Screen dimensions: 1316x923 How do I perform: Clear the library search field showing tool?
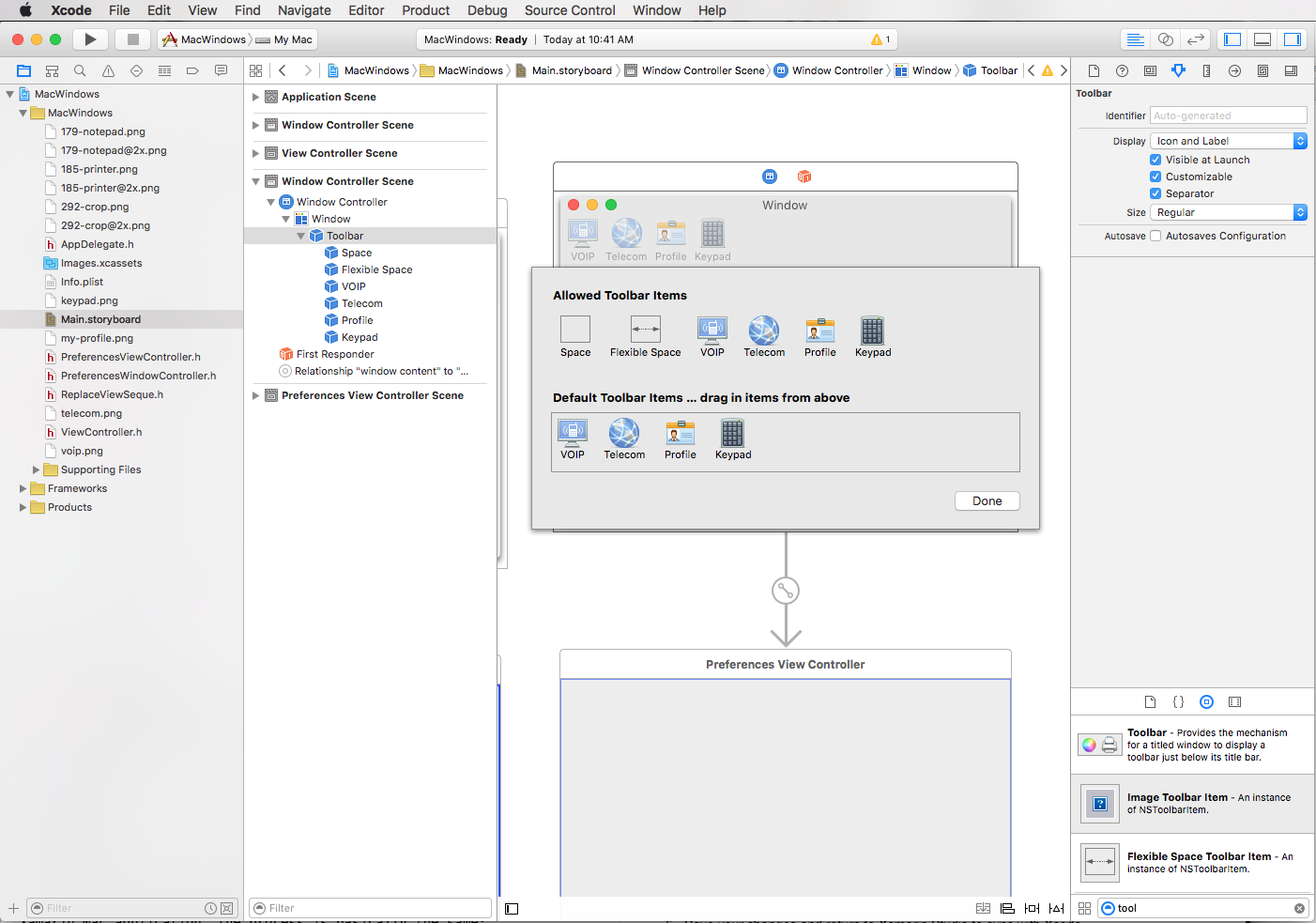point(1299,908)
